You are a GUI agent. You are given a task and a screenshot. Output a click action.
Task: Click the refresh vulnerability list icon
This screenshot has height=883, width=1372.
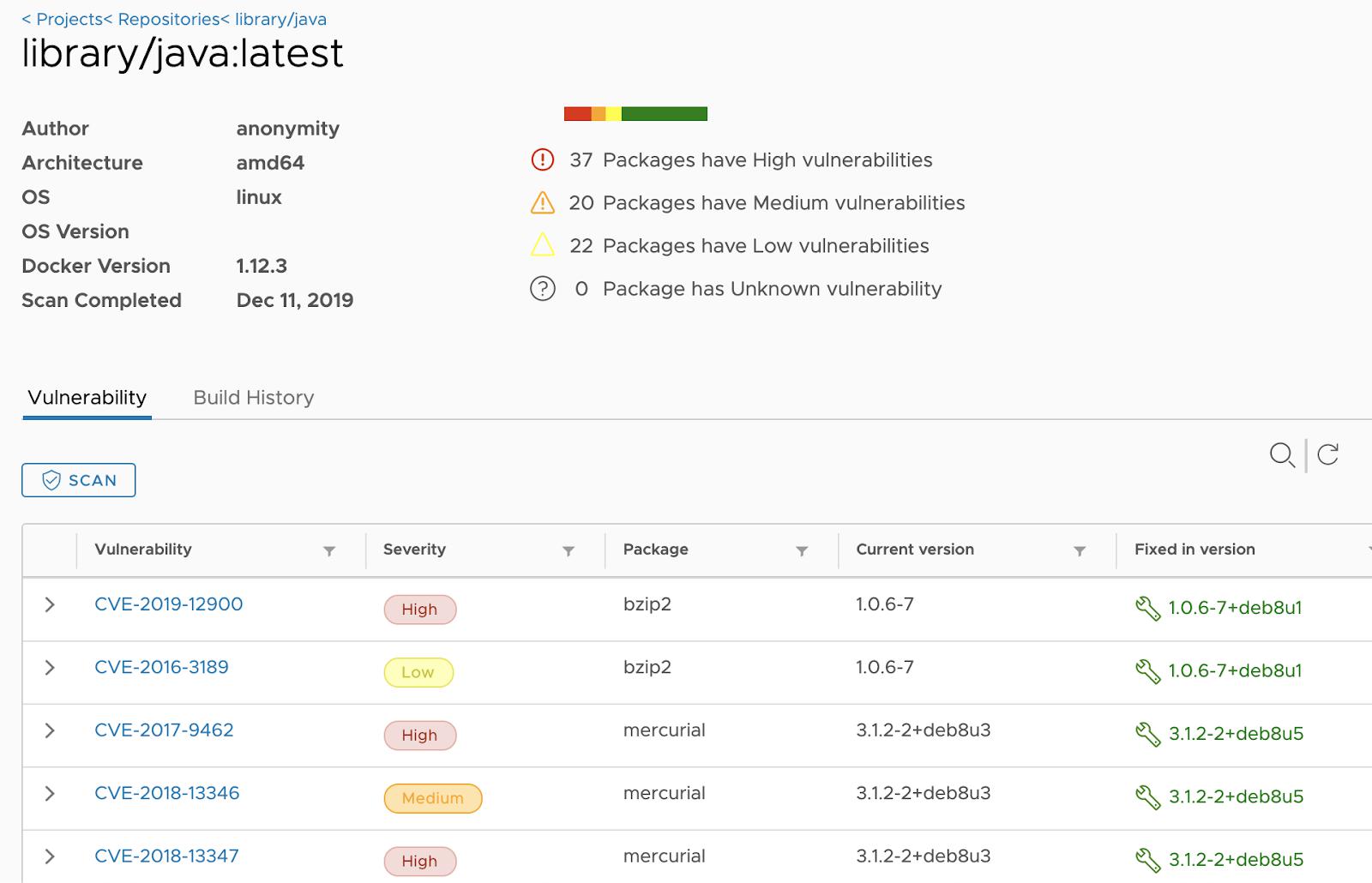[1328, 454]
